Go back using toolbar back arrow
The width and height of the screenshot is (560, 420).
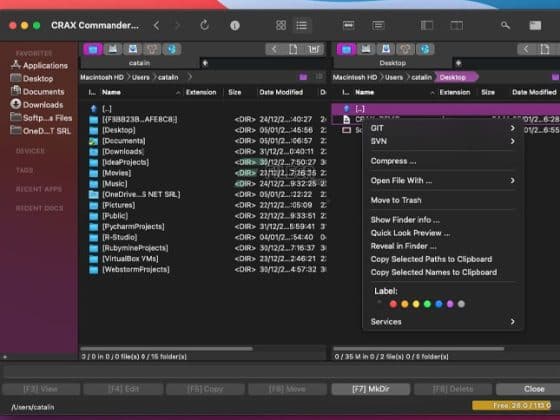click(156, 25)
